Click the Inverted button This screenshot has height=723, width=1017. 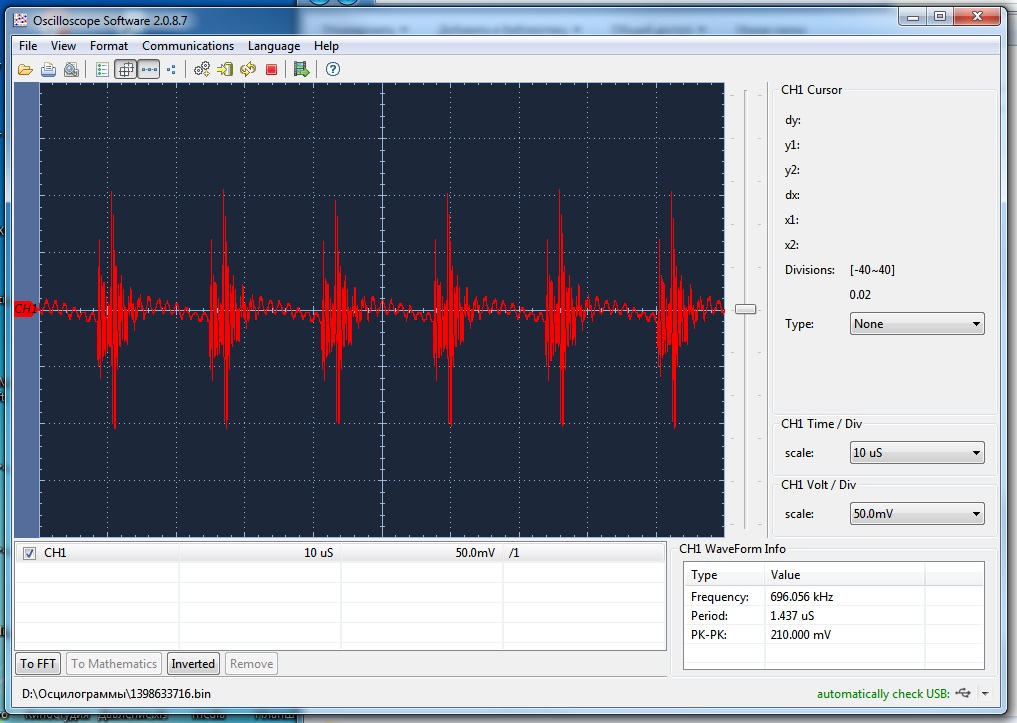click(192, 663)
